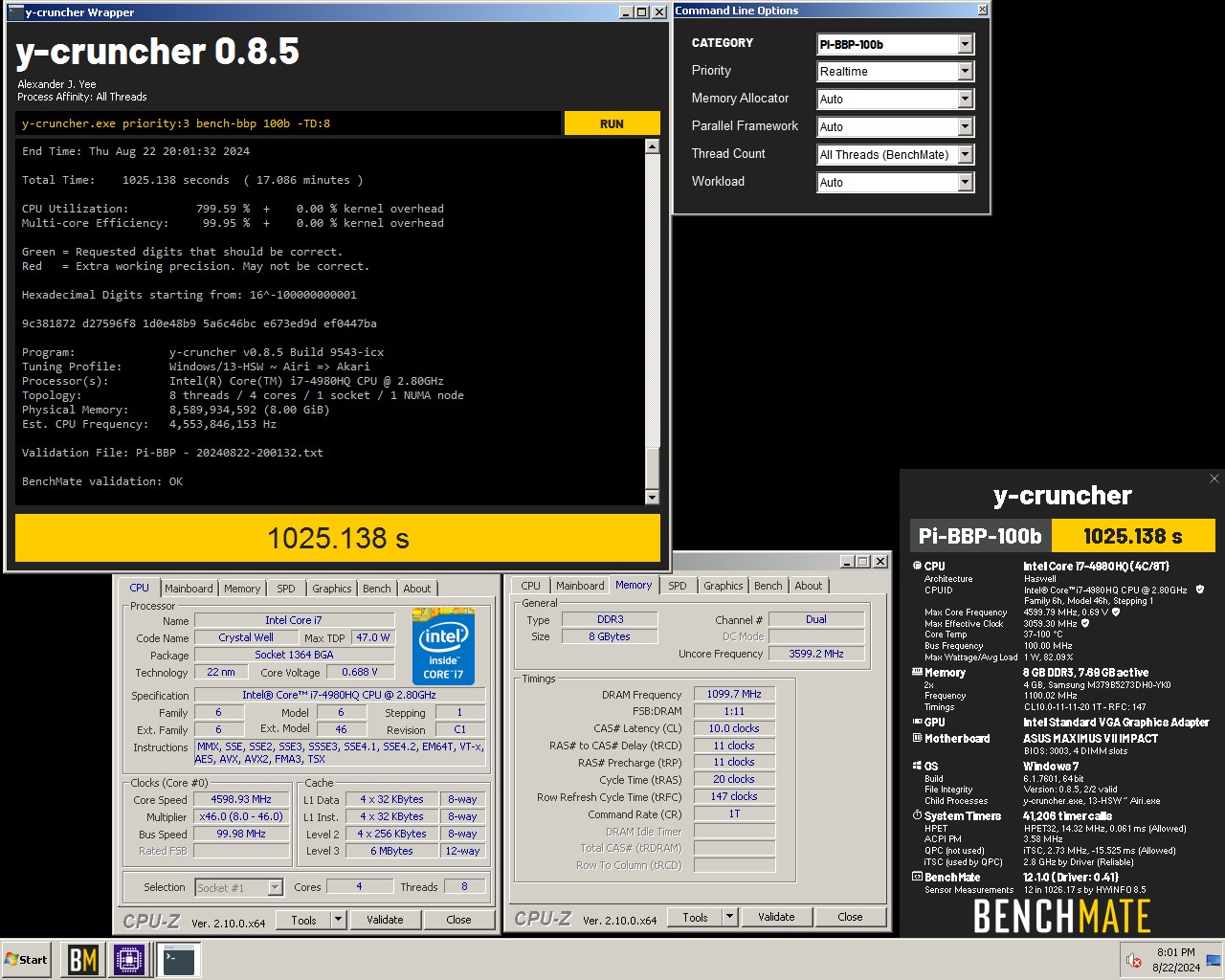Open Bench tab in right CPU-Z window

[768, 586]
